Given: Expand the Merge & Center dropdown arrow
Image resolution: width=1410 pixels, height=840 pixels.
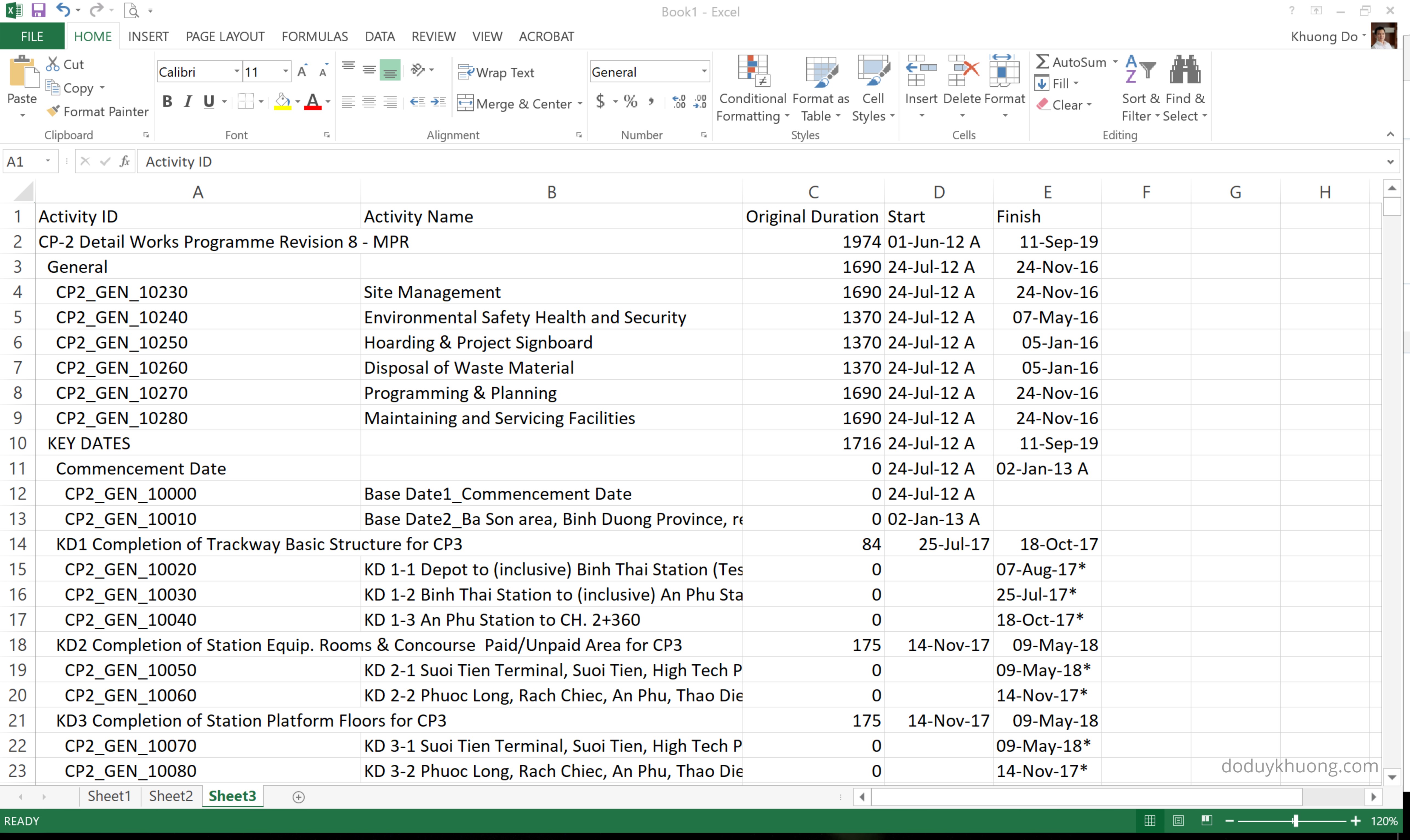Looking at the screenshot, I should (580, 104).
